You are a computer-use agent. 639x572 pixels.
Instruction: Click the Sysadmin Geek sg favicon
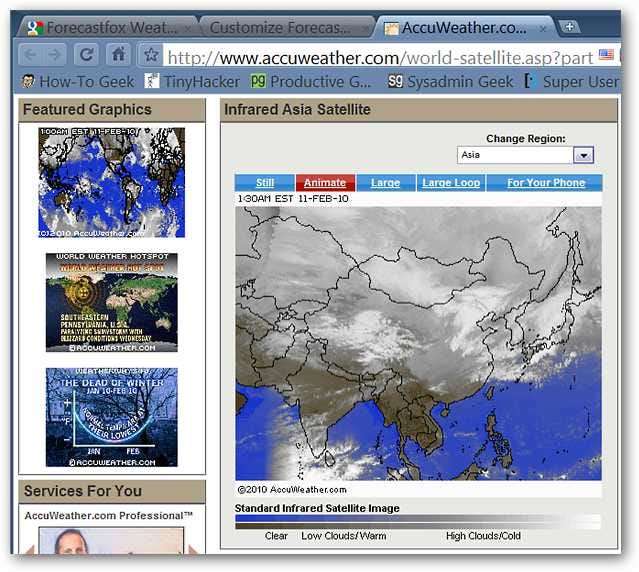pos(395,81)
